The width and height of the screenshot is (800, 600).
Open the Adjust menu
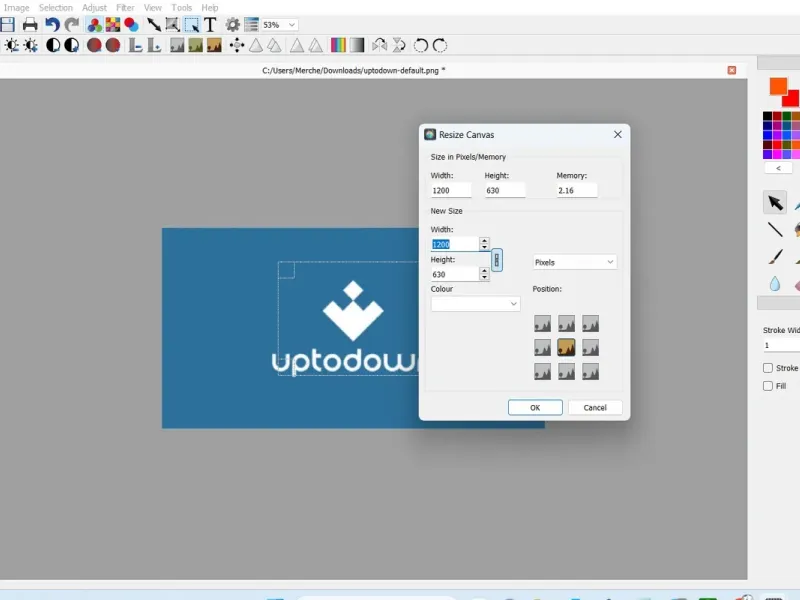94,8
